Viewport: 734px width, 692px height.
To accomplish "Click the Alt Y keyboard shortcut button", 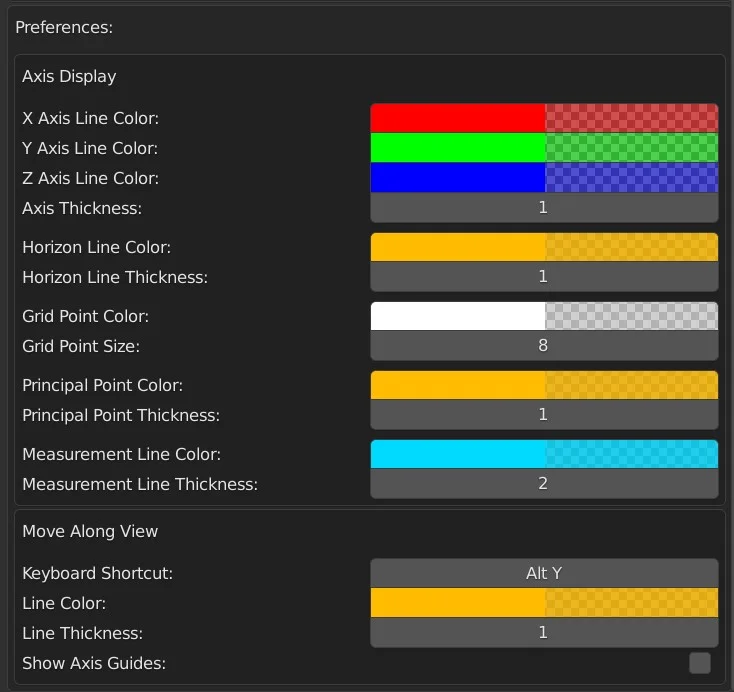I will [544, 573].
